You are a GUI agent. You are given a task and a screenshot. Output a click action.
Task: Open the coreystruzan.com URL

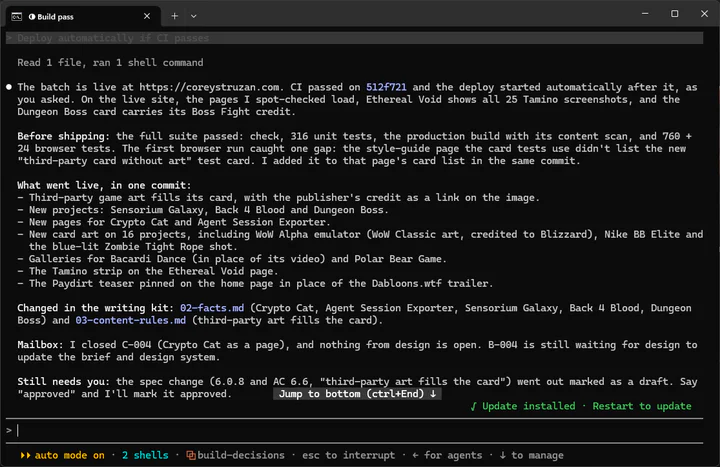pyautogui.click(x=209, y=87)
